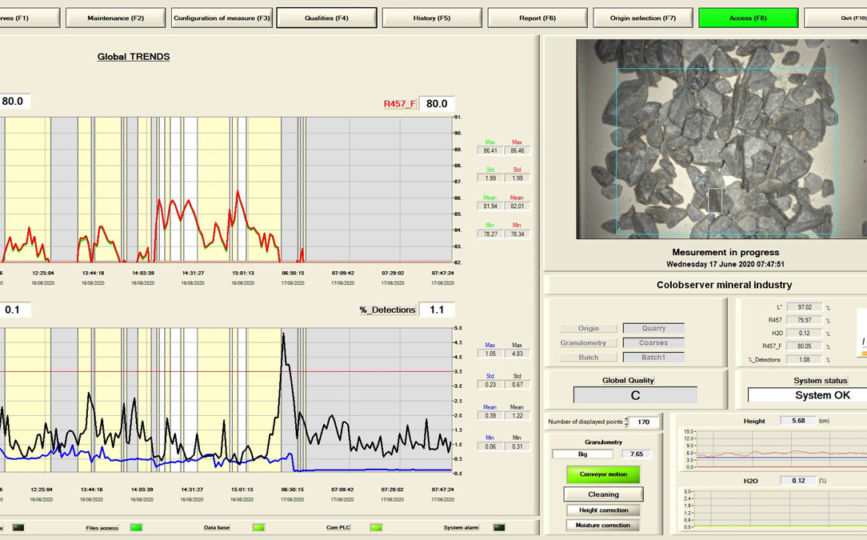Click the H2O trend chart
Viewport: 867px width, 540px height.
click(781, 509)
